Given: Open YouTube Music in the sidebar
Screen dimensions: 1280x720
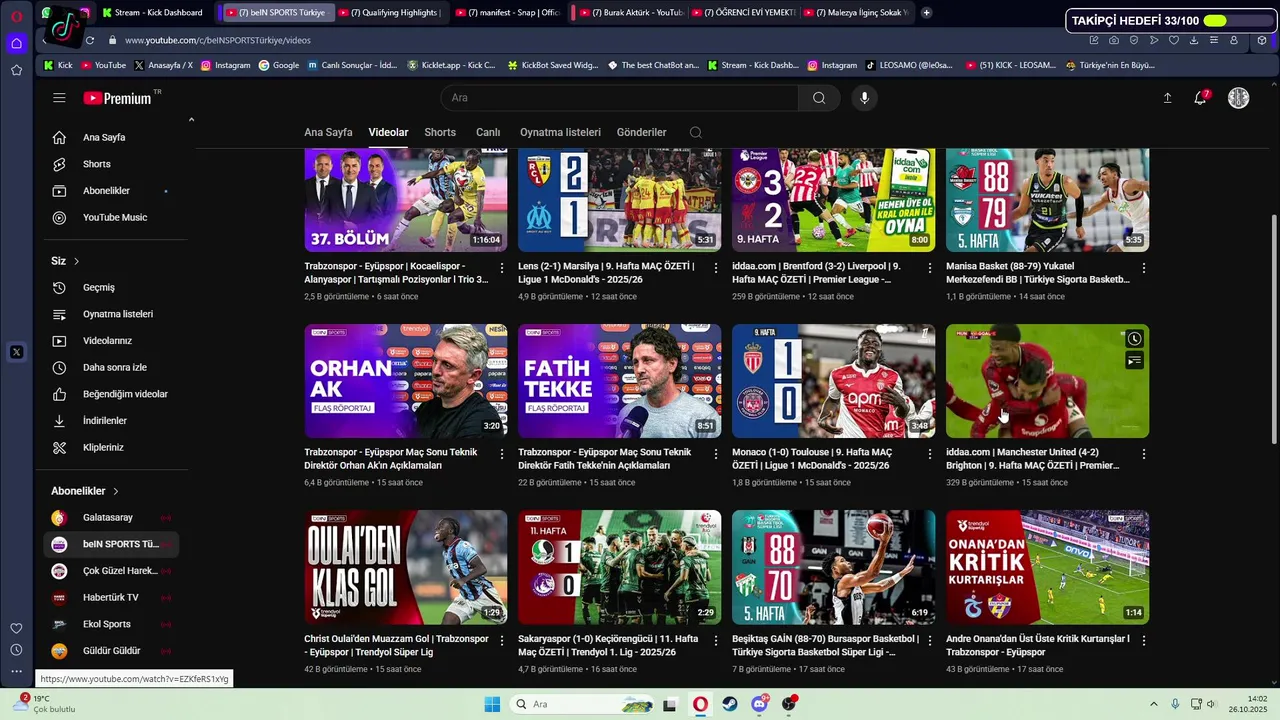Looking at the screenshot, I should [115, 217].
